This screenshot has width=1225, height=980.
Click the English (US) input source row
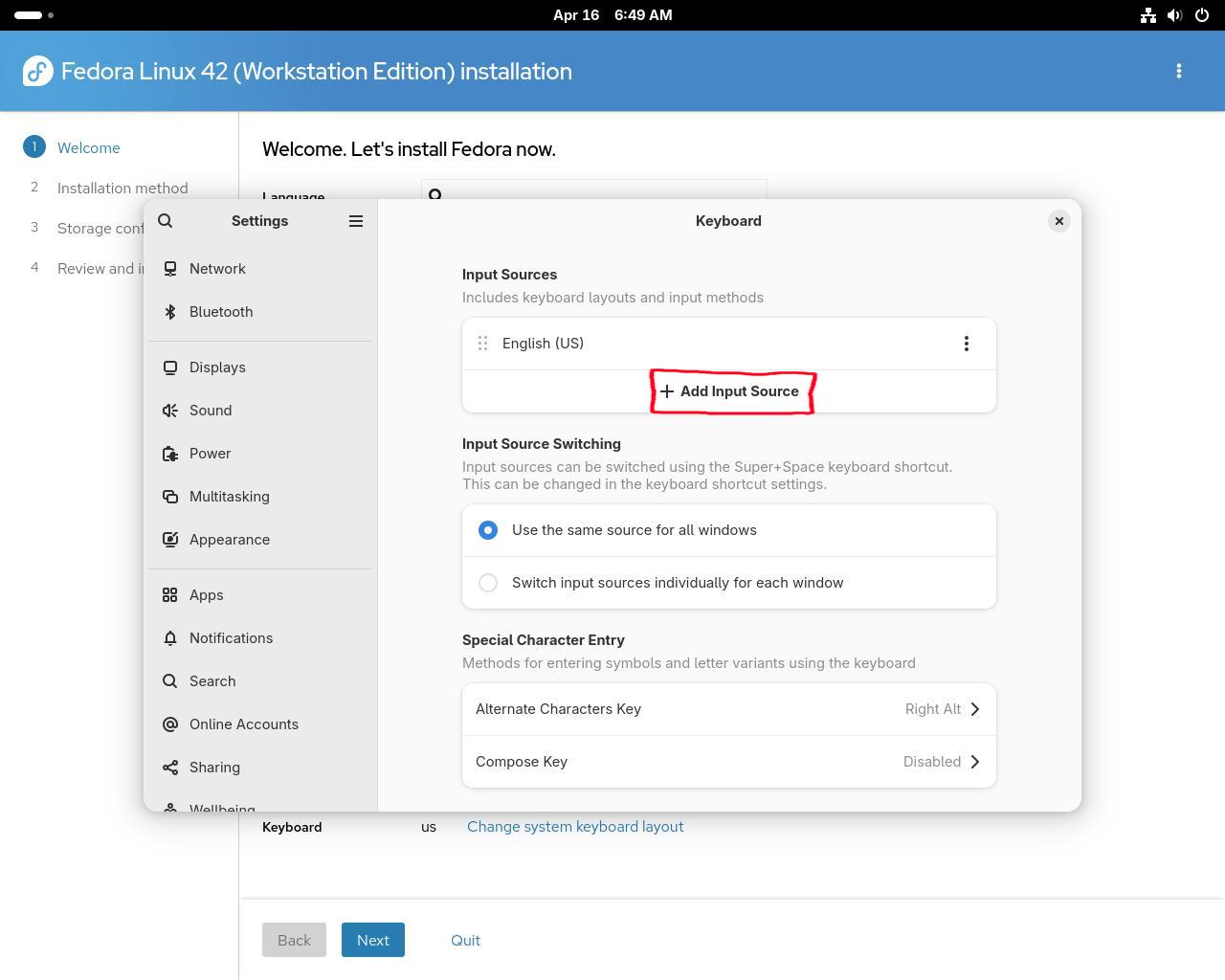(729, 344)
